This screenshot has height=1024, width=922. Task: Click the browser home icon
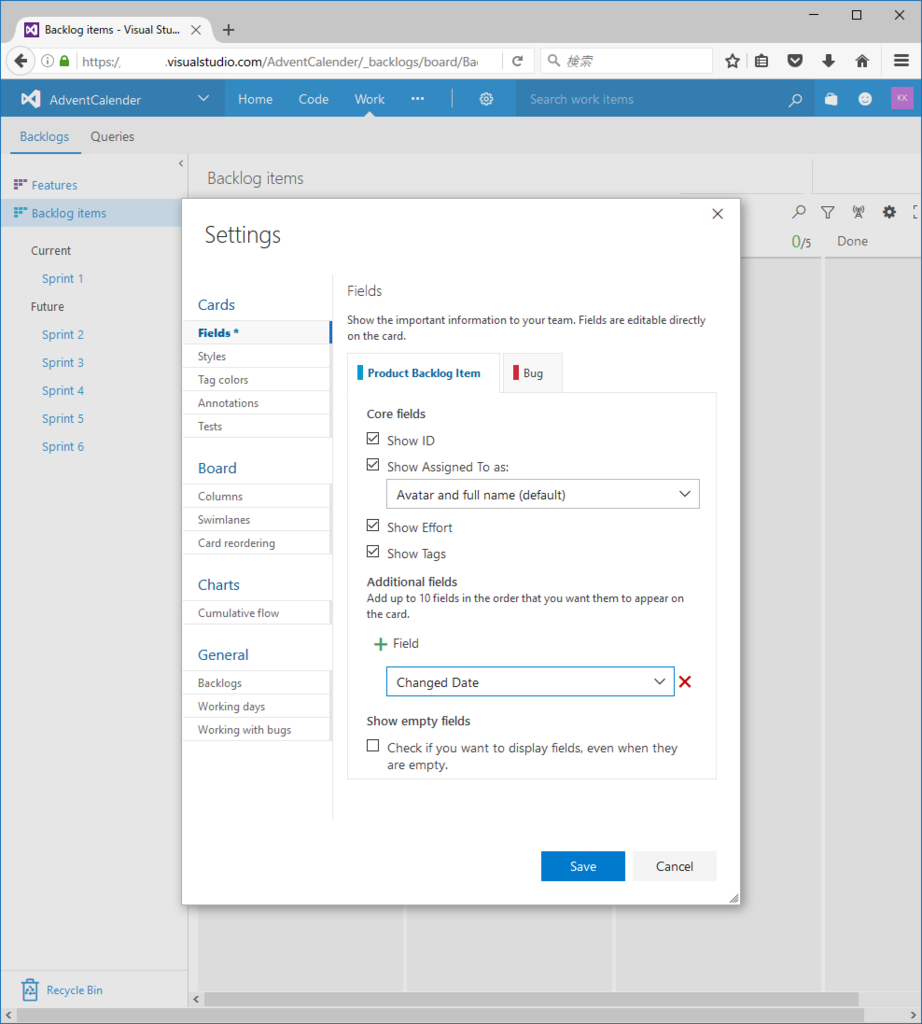[x=862, y=61]
